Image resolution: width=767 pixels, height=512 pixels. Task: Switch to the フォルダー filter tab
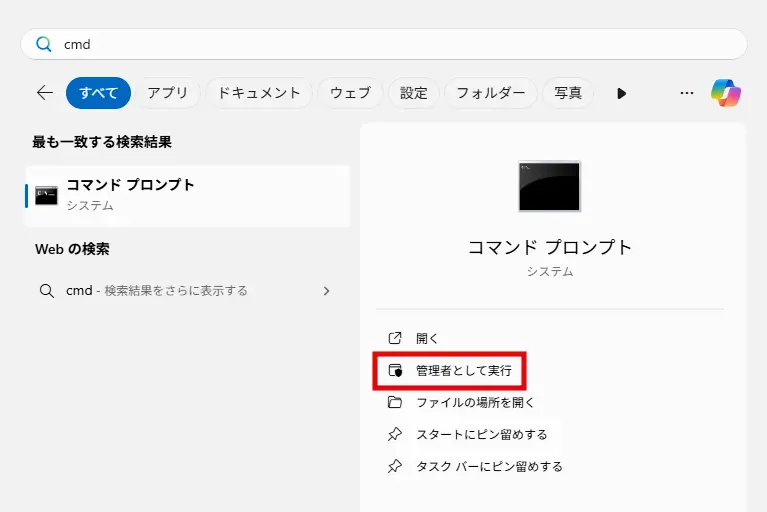(491, 93)
